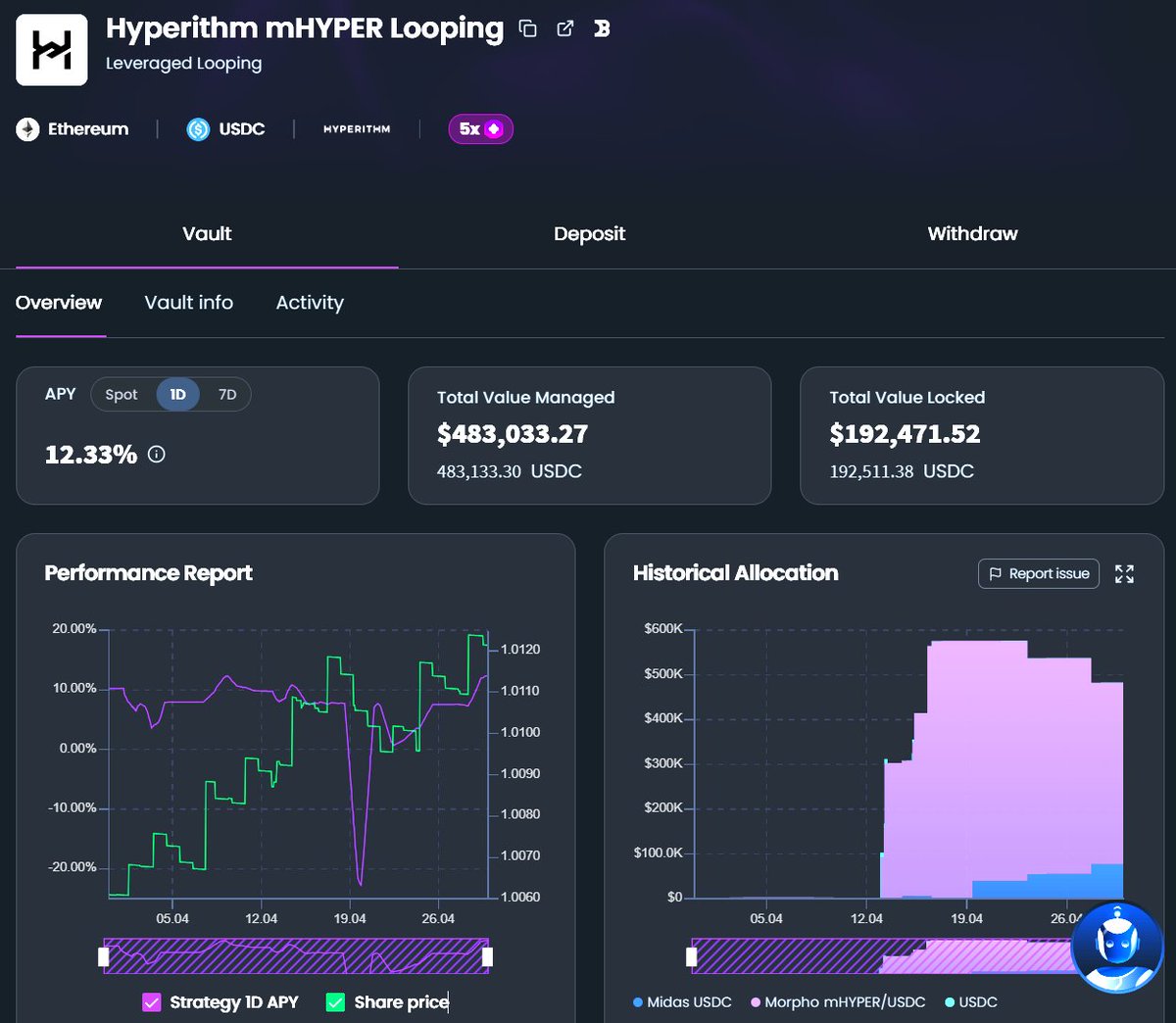This screenshot has height=1023, width=1176.
Task: Click the 12.33% APY value
Action: (91, 455)
